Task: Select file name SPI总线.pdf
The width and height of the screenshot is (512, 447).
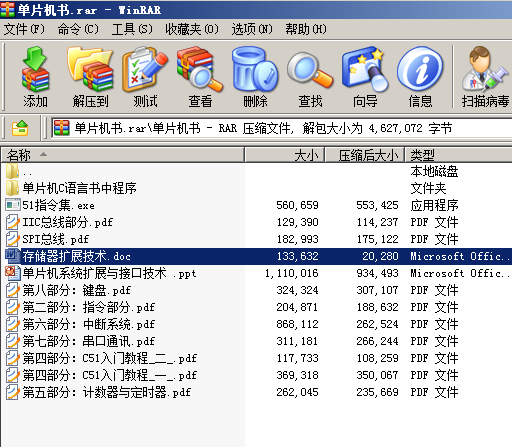Action: pos(55,239)
